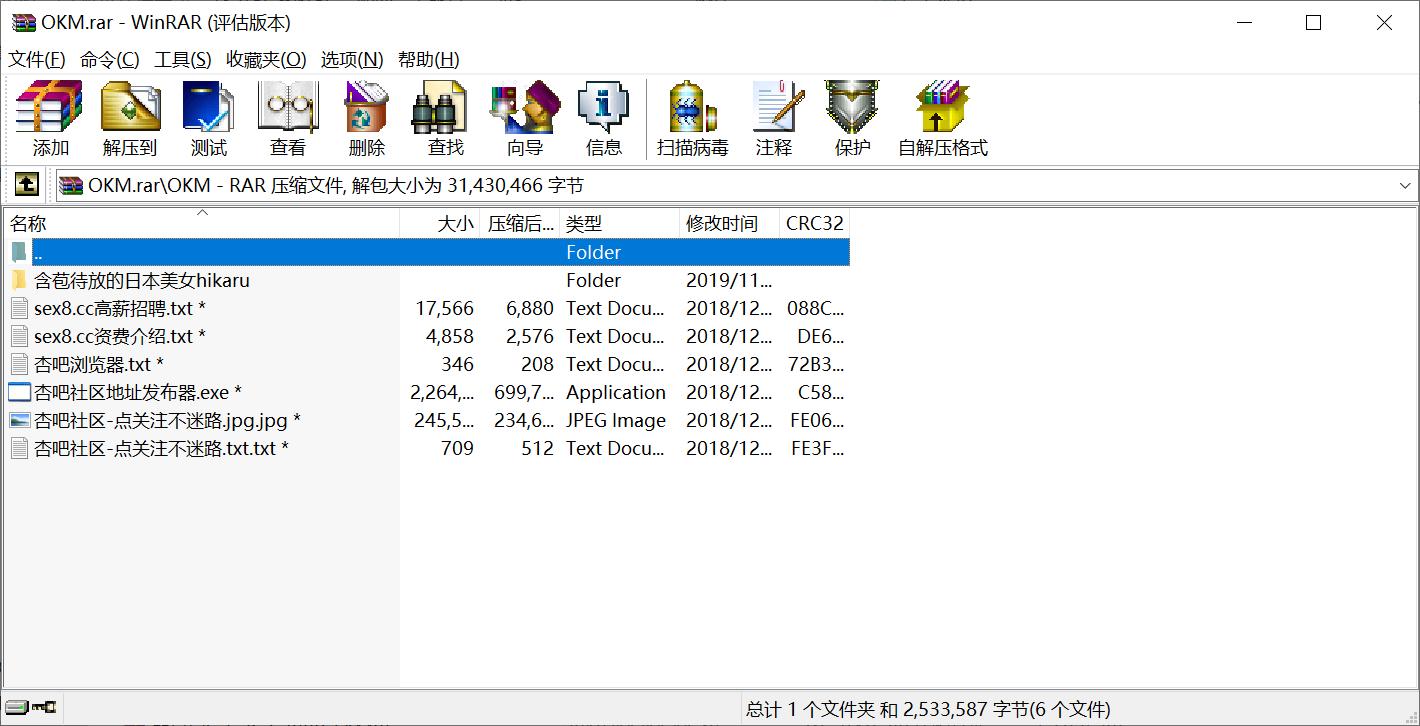The width and height of the screenshot is (1420, 726).
Task: Click the size value 17,566
Action: pyautogui.click(x=445, y=308)
